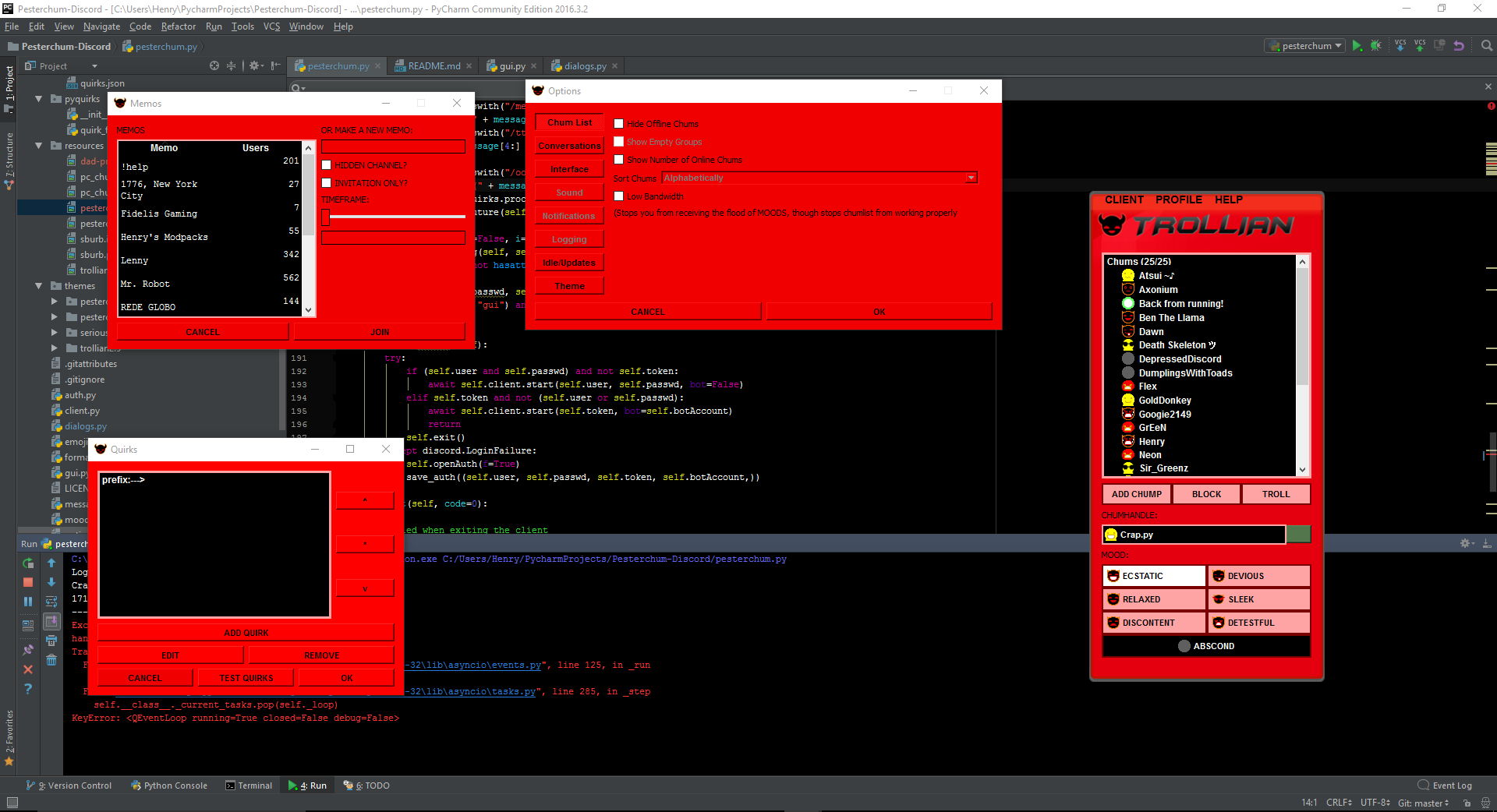Click the new memo name input field
Viewport: 1497px width, 812px height.
[x=393, y=147]
